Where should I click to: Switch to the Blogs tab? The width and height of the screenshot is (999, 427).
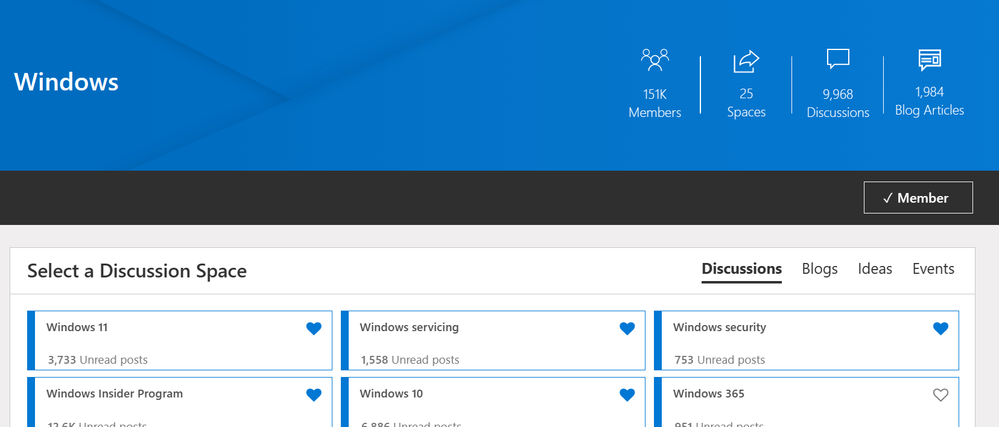click(x=819, y=269)
